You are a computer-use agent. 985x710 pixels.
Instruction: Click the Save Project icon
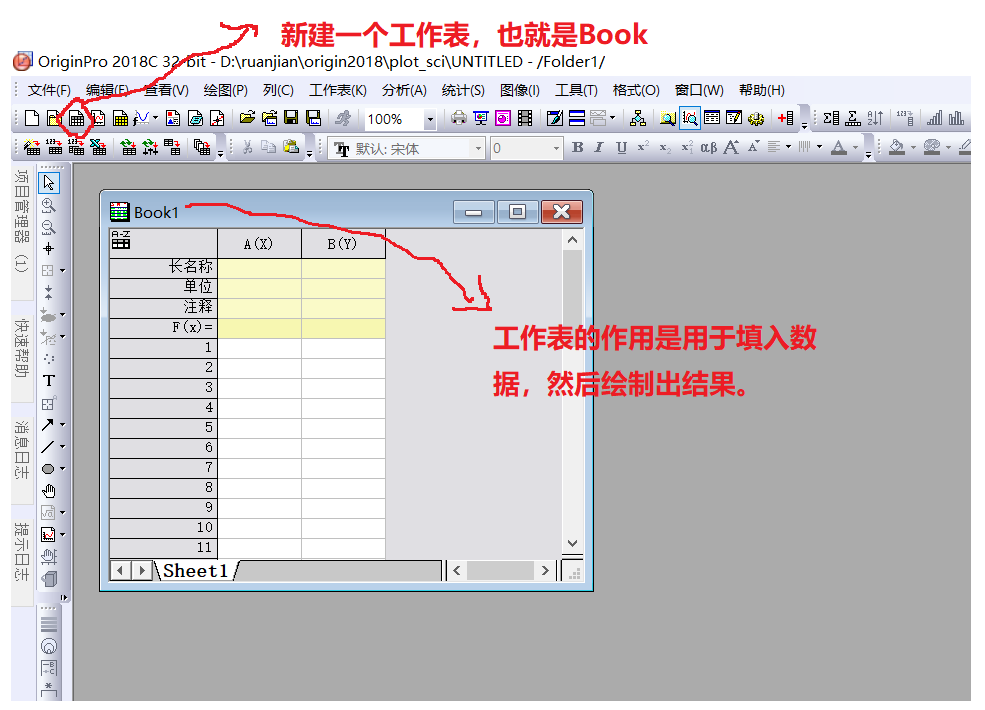click(x=292, y=116)
